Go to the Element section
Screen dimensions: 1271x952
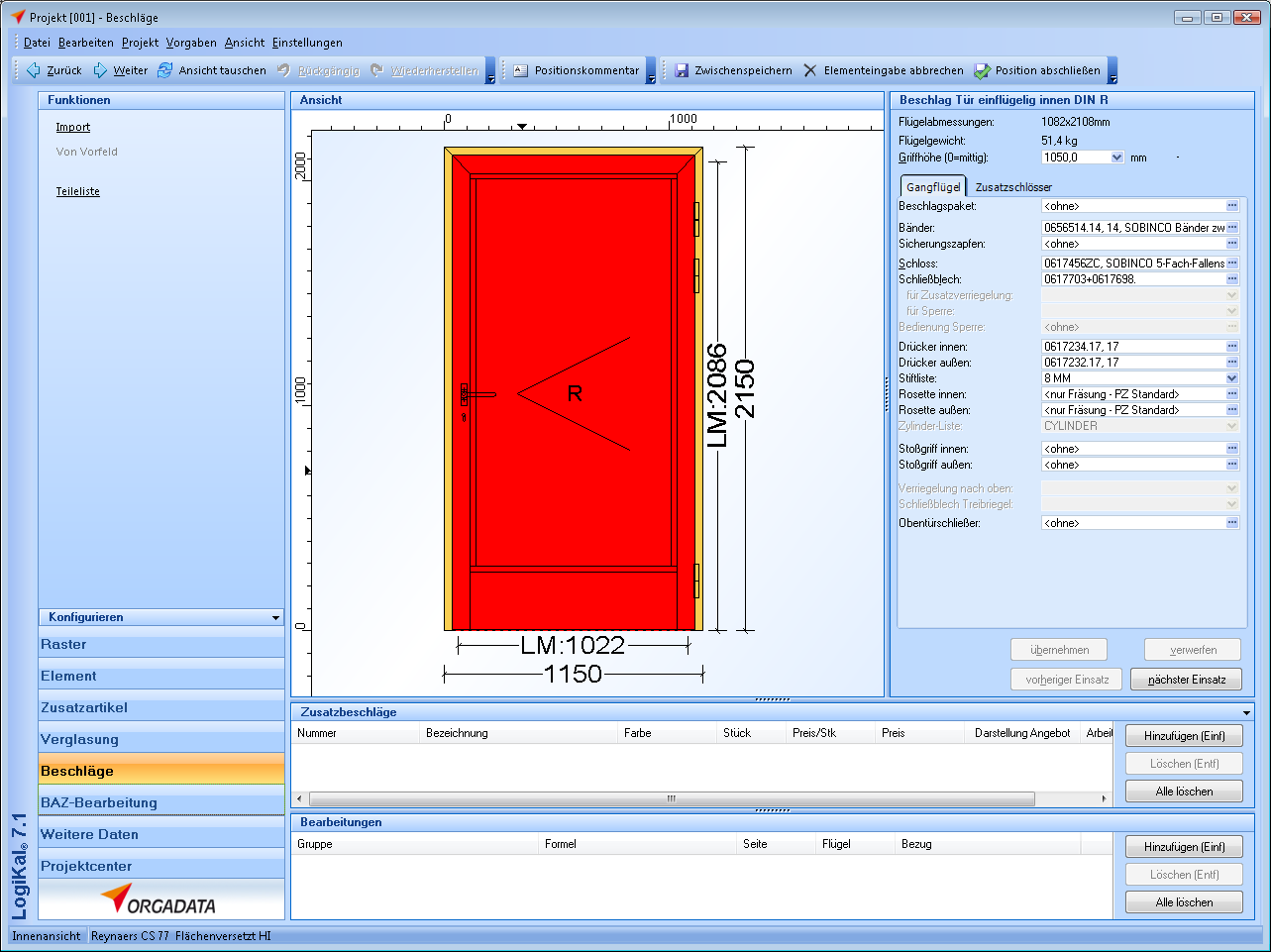(161, 677)
